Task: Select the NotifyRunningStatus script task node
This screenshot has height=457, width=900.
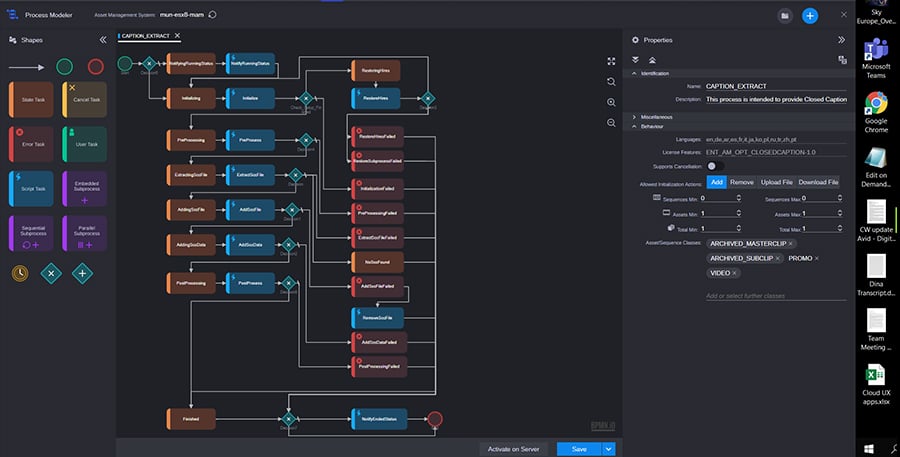Action: pyautogui.click(x=250, y=64)
